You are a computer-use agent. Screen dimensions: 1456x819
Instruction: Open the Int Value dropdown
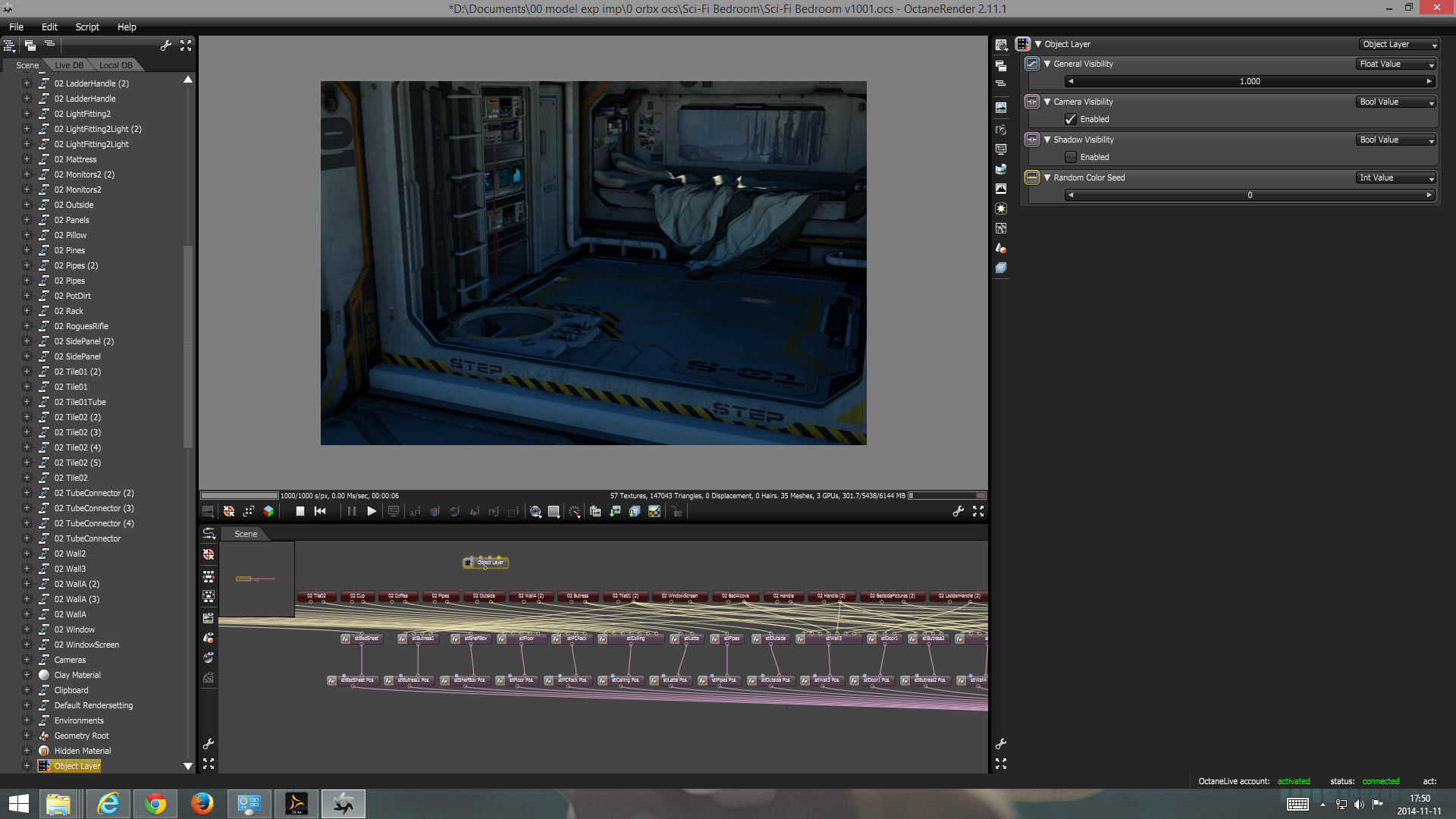(x=1396, y=177)
